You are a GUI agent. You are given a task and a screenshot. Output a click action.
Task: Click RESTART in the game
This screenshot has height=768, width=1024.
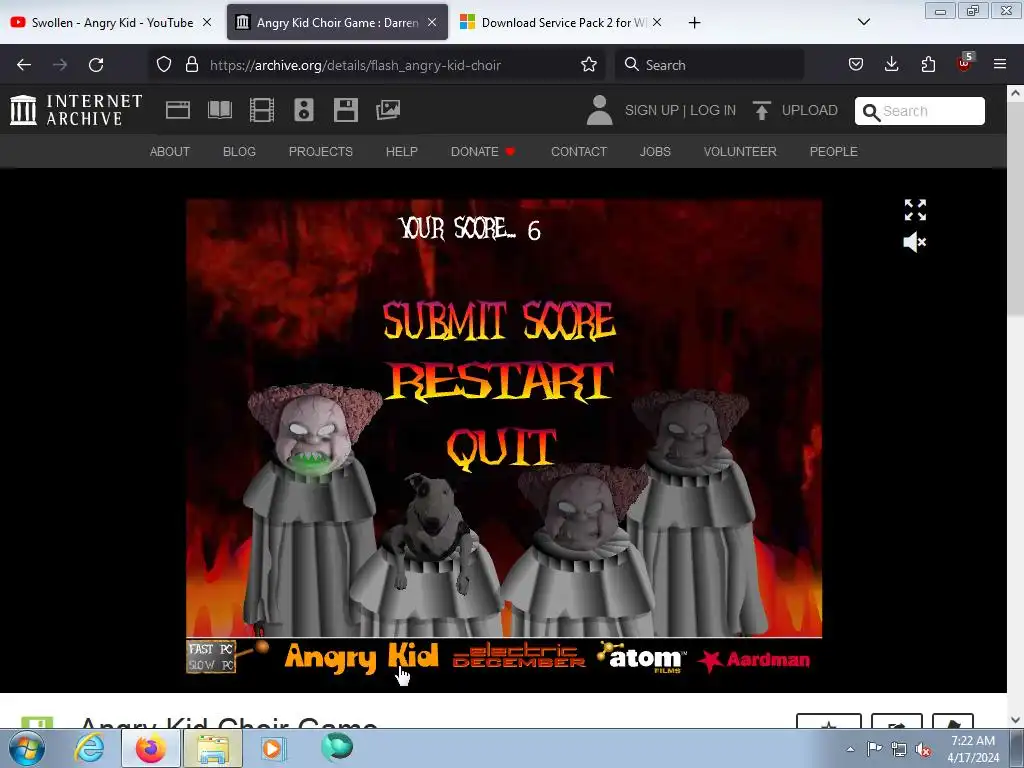coord(500,381)
